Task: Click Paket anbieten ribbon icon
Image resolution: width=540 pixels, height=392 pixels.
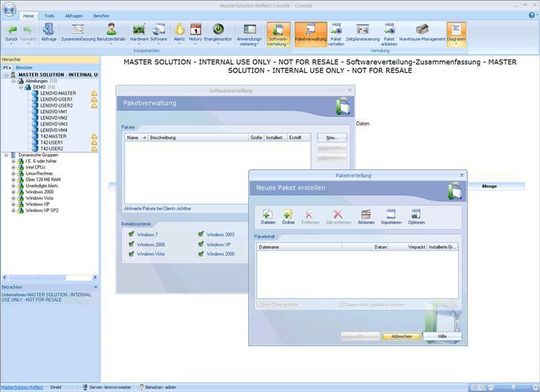Action: [389, 35]
